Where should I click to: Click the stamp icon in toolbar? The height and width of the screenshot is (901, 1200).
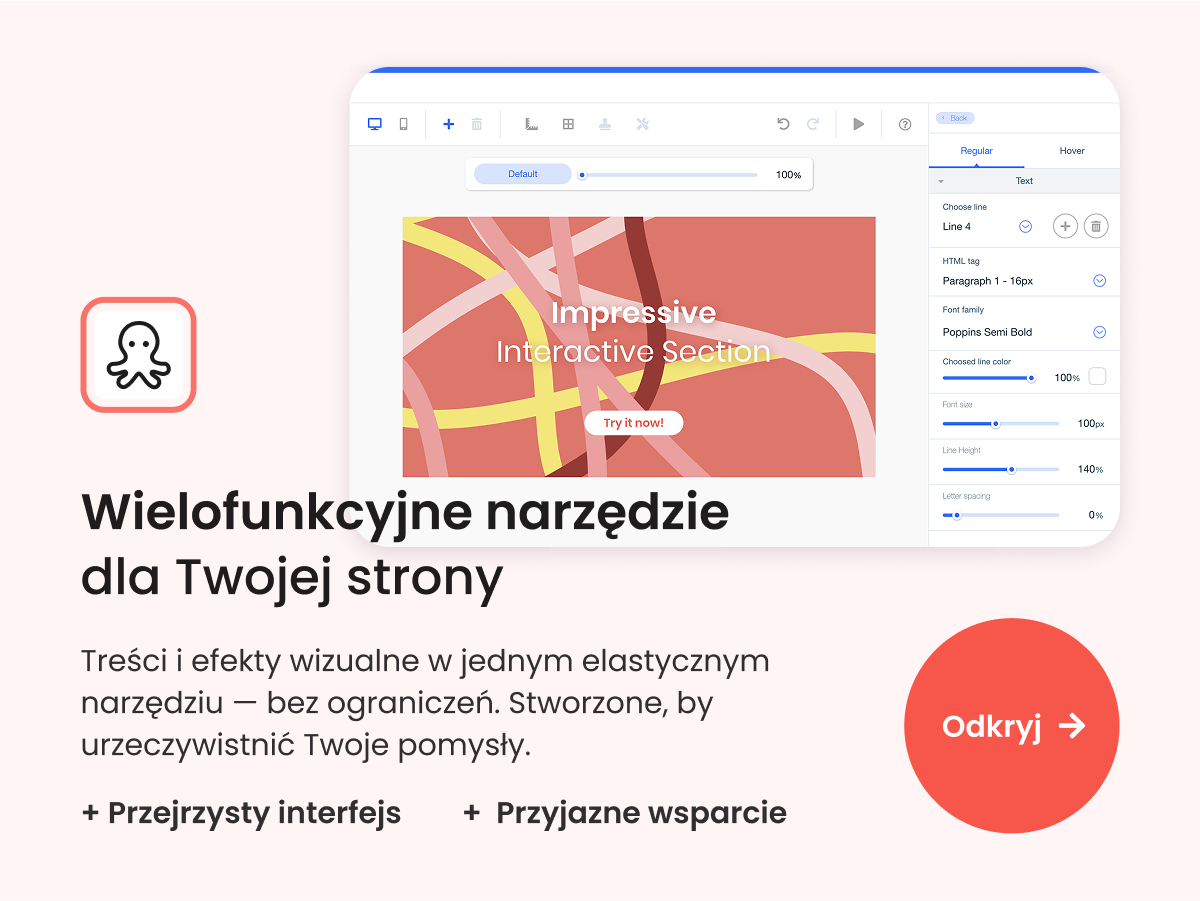tap(605, 124)
